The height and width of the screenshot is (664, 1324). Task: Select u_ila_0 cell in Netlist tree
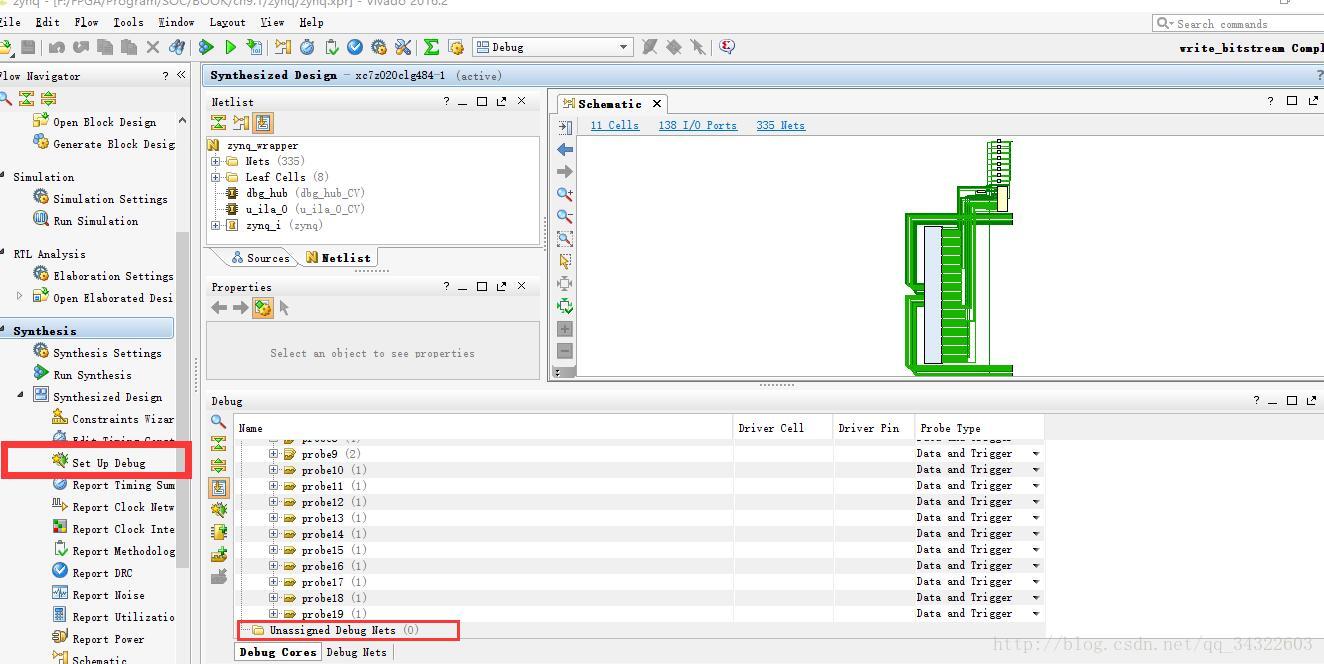tap(267, 209)
